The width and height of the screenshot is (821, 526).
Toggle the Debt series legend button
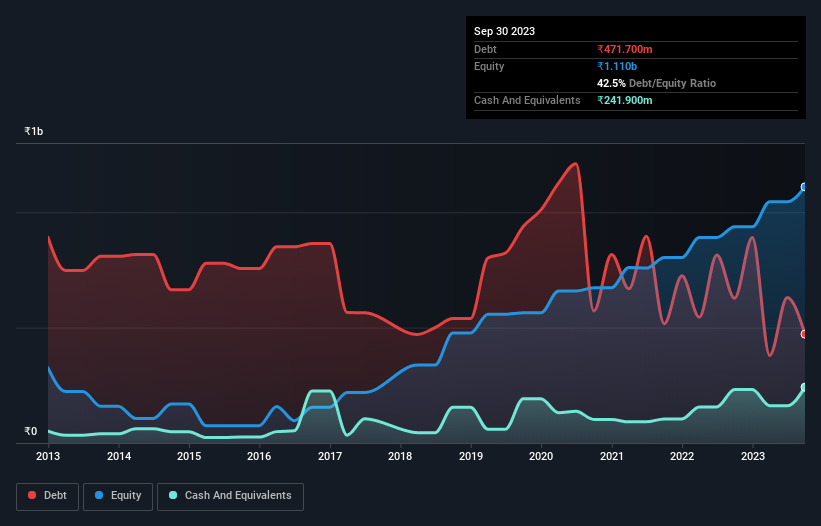47,496
